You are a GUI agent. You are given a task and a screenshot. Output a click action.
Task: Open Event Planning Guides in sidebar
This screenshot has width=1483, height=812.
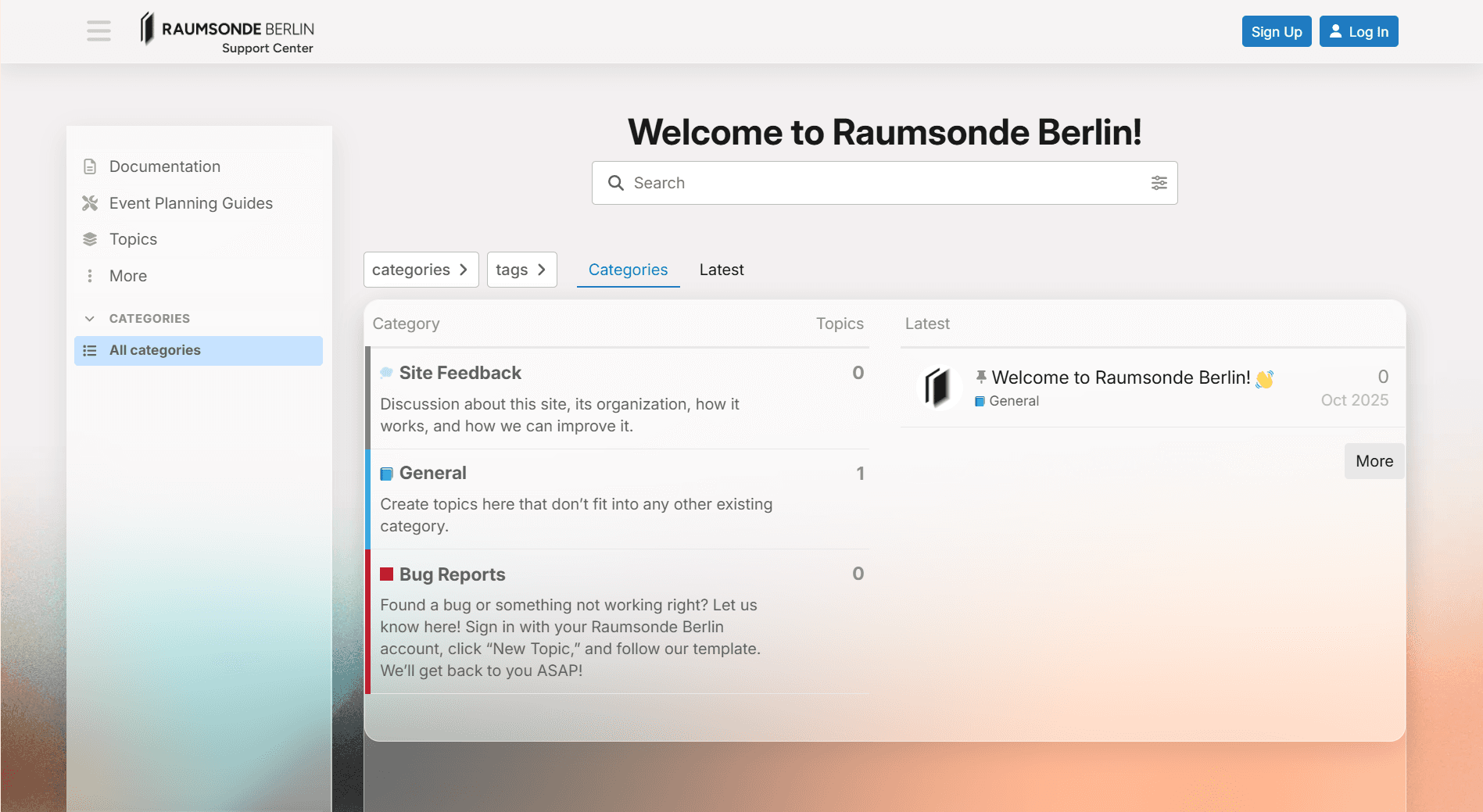coord(191,203)
